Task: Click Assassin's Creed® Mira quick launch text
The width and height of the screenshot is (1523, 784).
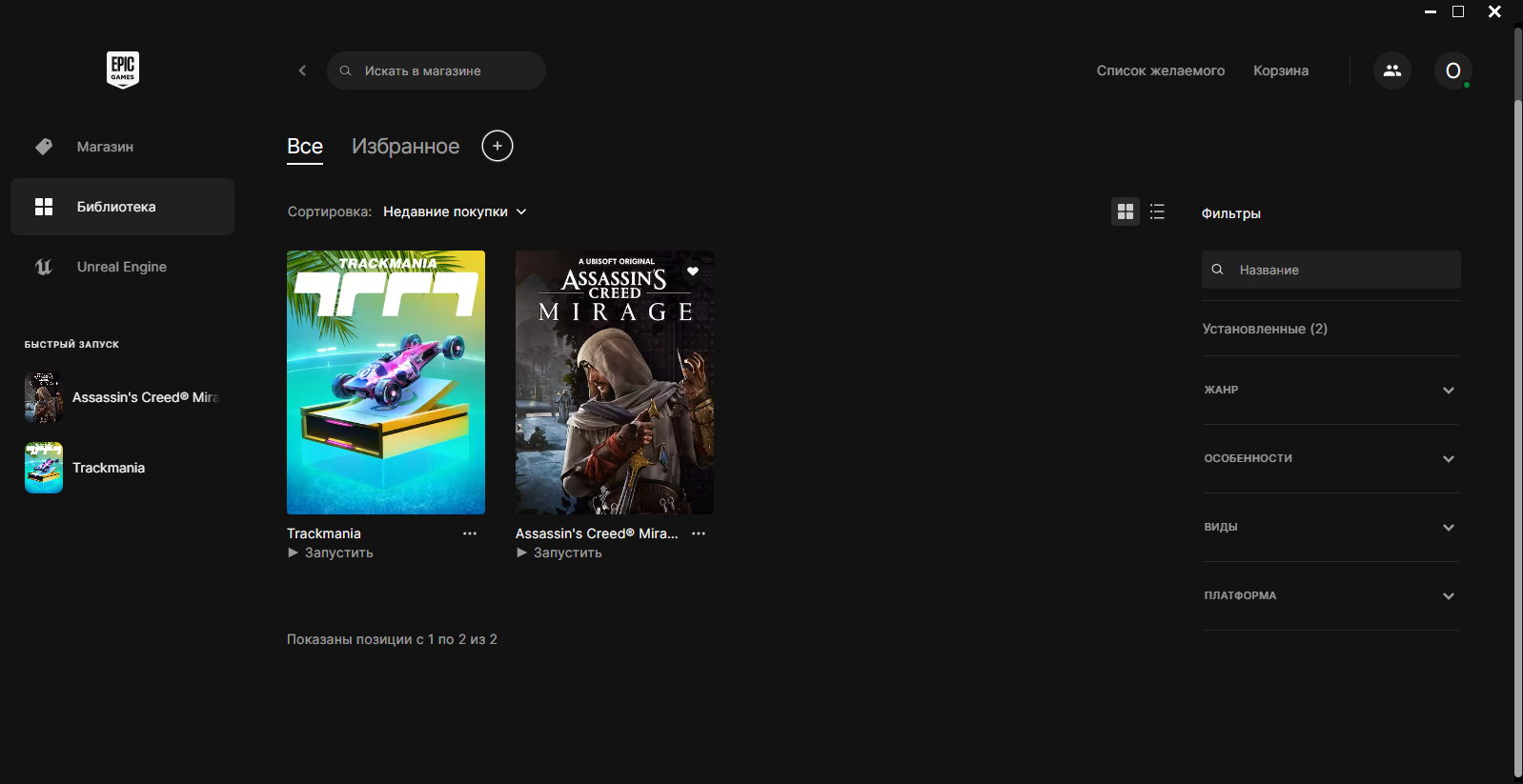Action: pyautogui.click(x=146, y=397)
